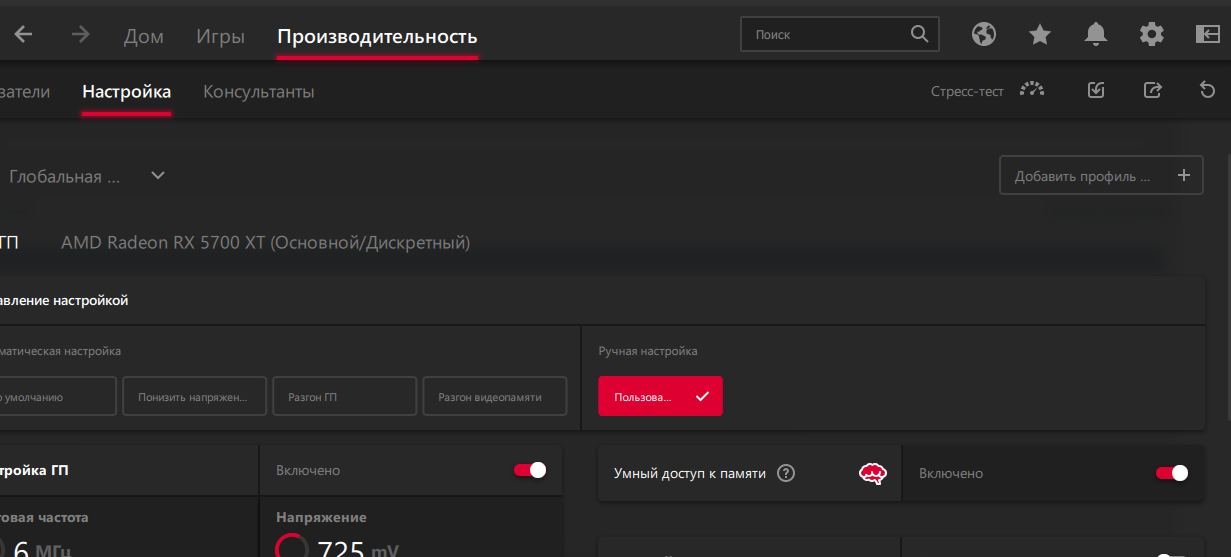The width and height of the screenshot is (1231, 557).
Task: Expand the Глобальная profile dropdown
Action: click(157, 176)
